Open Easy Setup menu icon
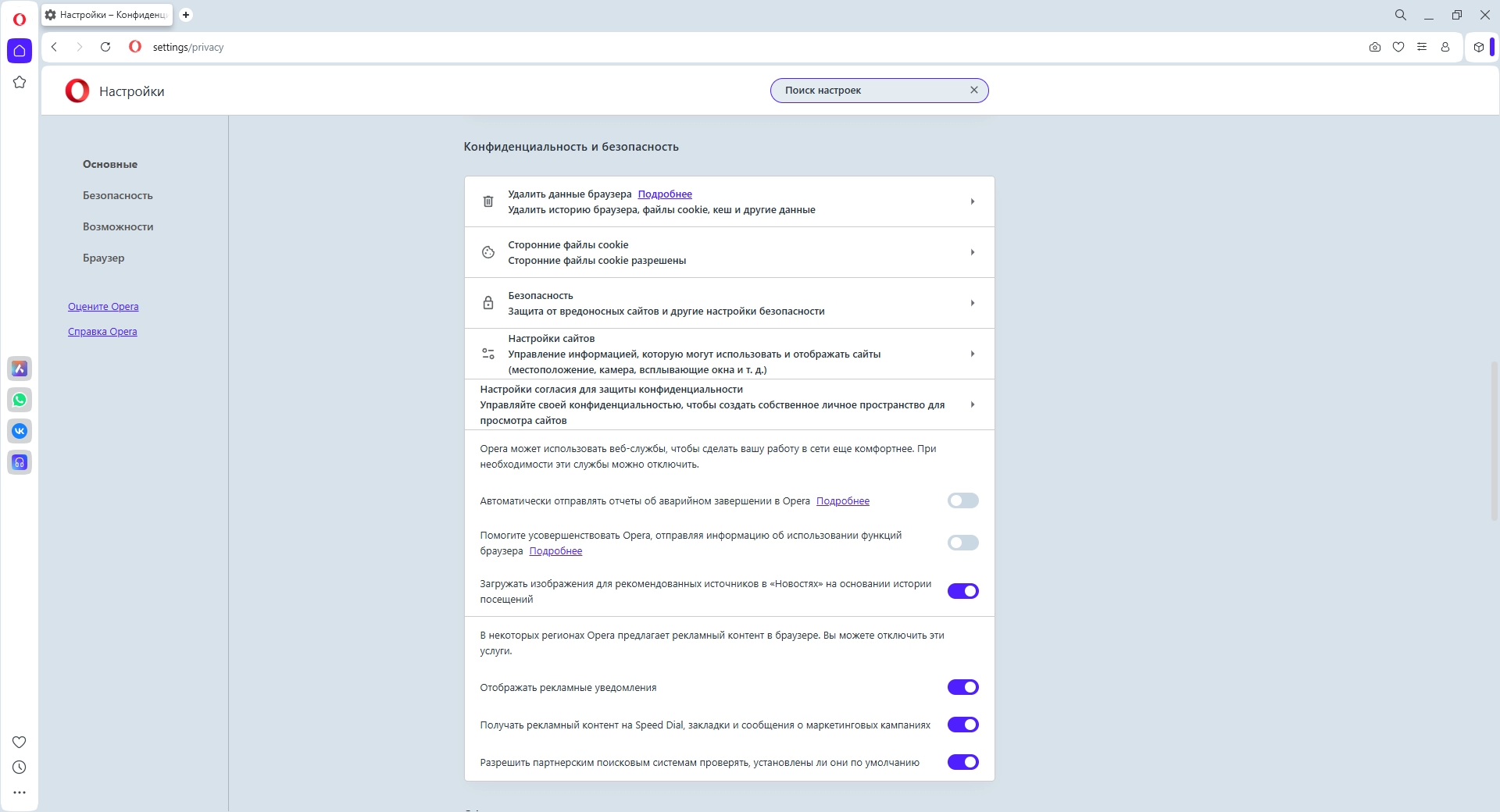 [1422, 47]
